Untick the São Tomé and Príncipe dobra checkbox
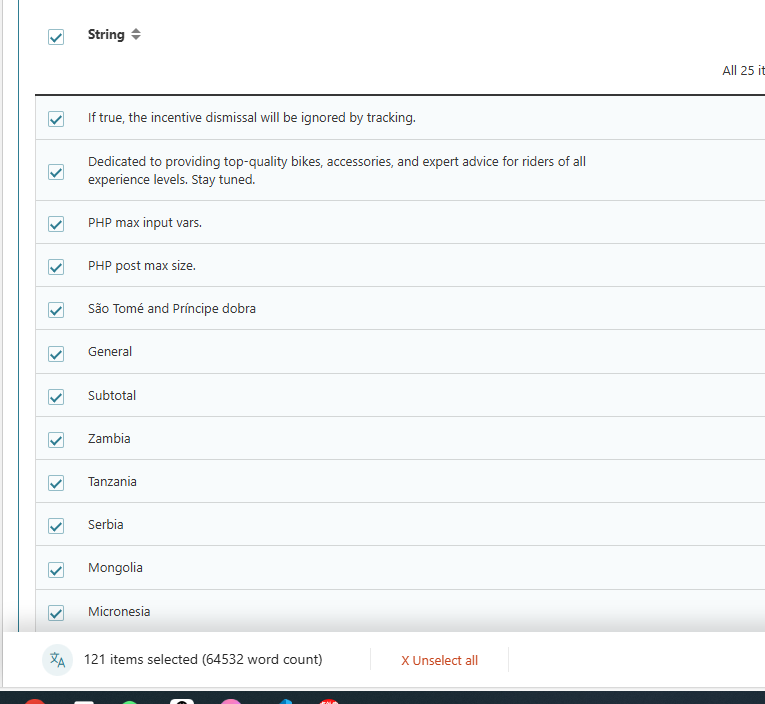Screen dimensions: 765x704 56,310
